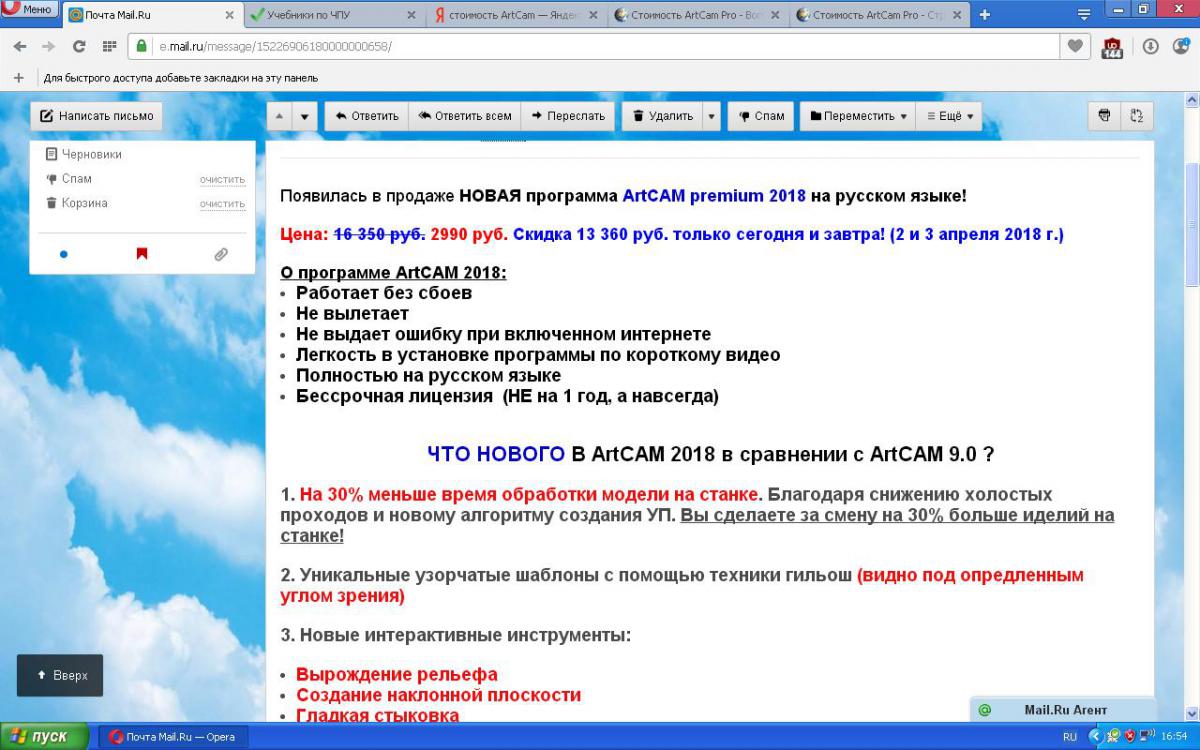1200x750 pixels.
Task: Click the Ответить всем button
Action: tap(465, 116)
